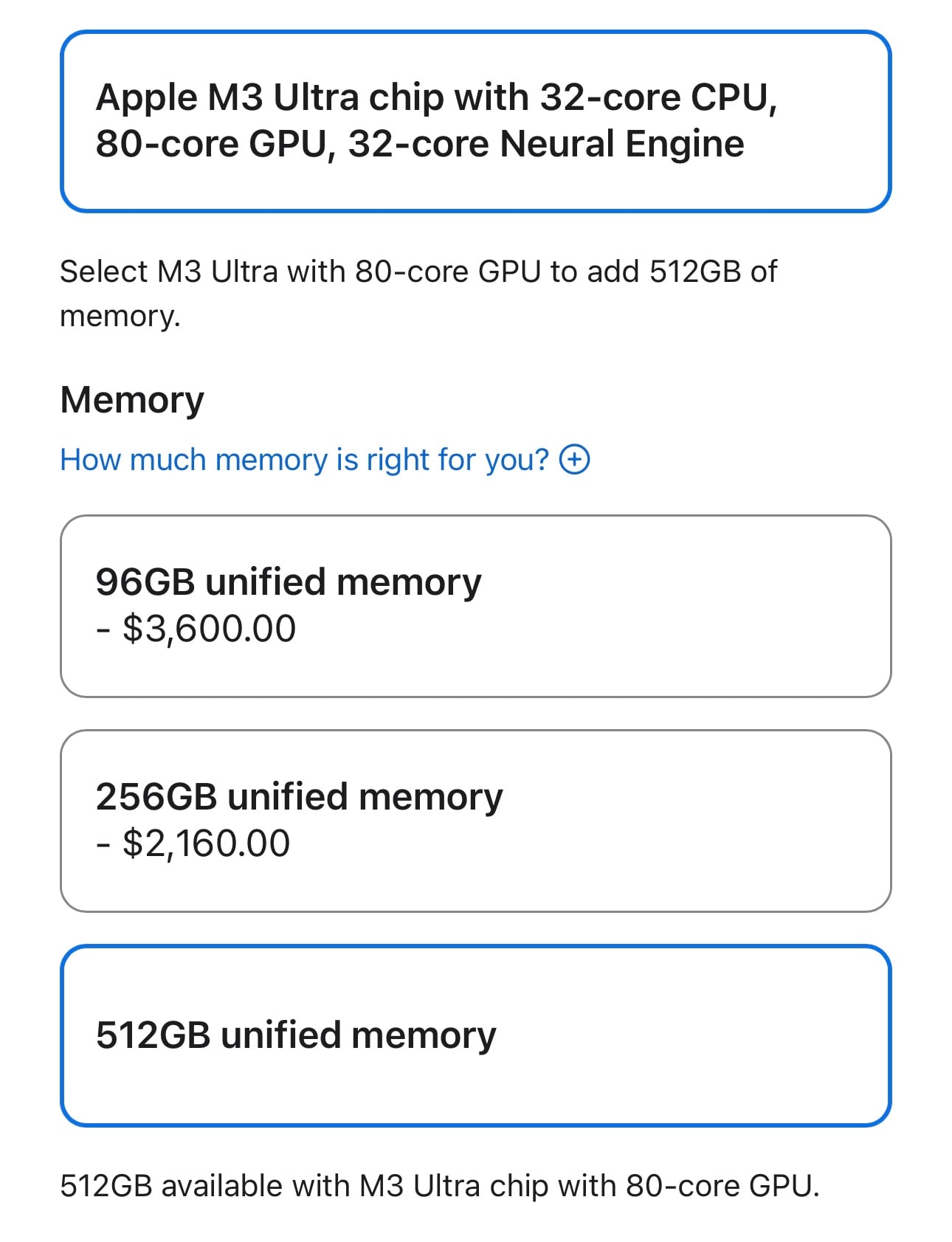Open the How much memory is right link
This screenshot has width=952, height=1242.
(304, 459)
